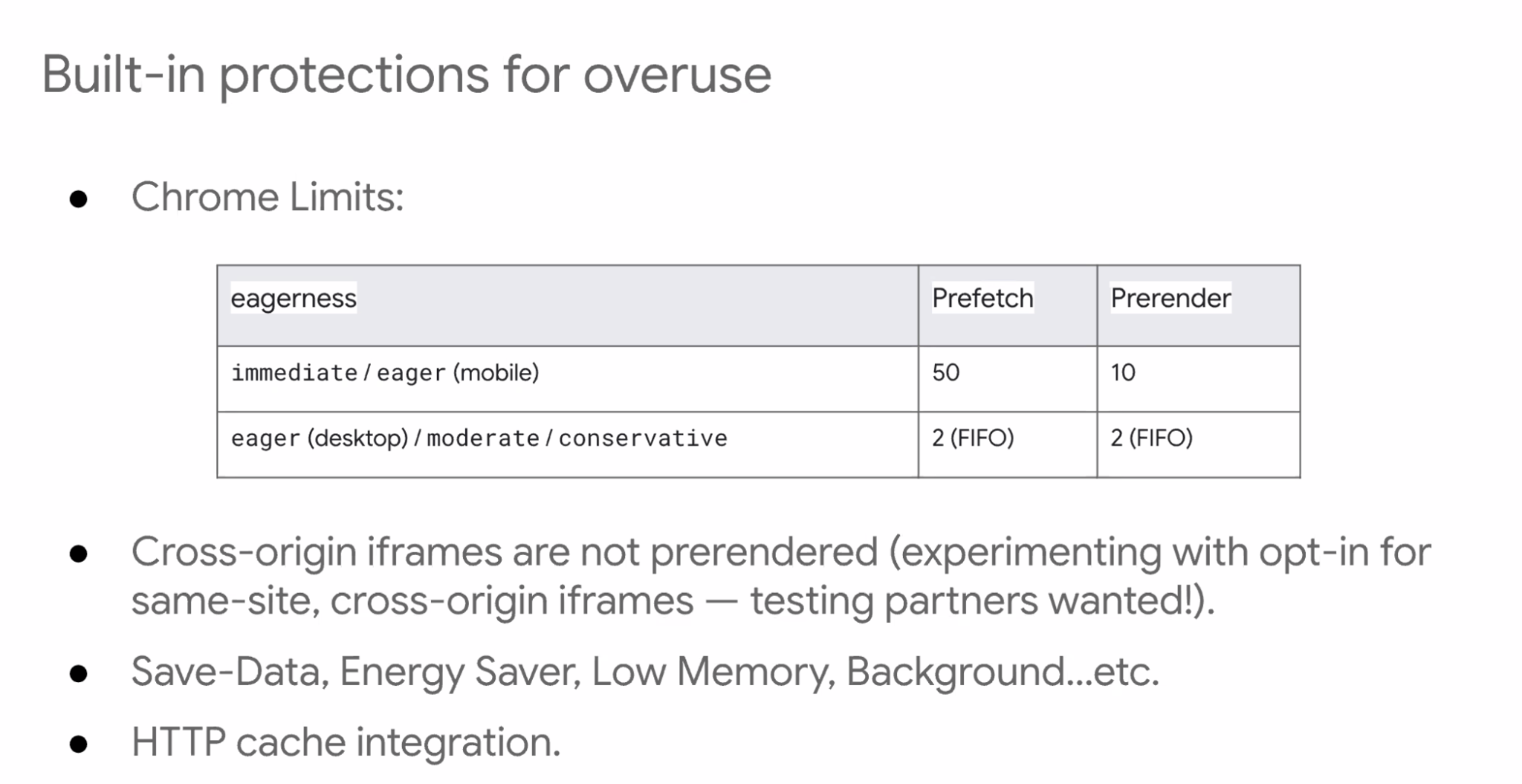Click "eager (desktop)" in the second table row
The width and height of the screenshot is (1522, 784).
point(320,438)
